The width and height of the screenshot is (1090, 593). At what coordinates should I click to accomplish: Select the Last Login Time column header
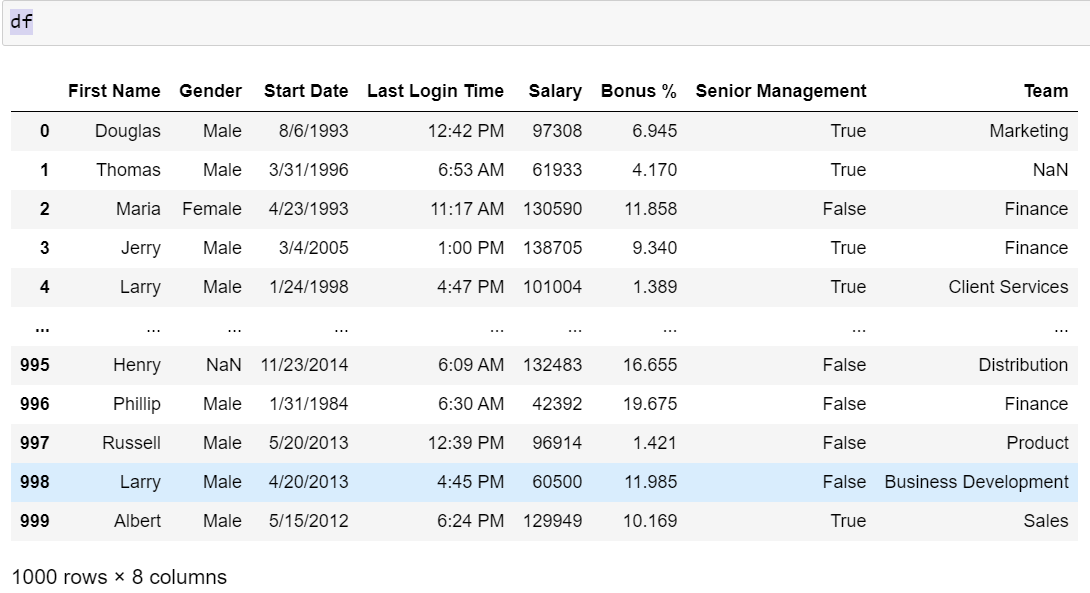(436, 91)
